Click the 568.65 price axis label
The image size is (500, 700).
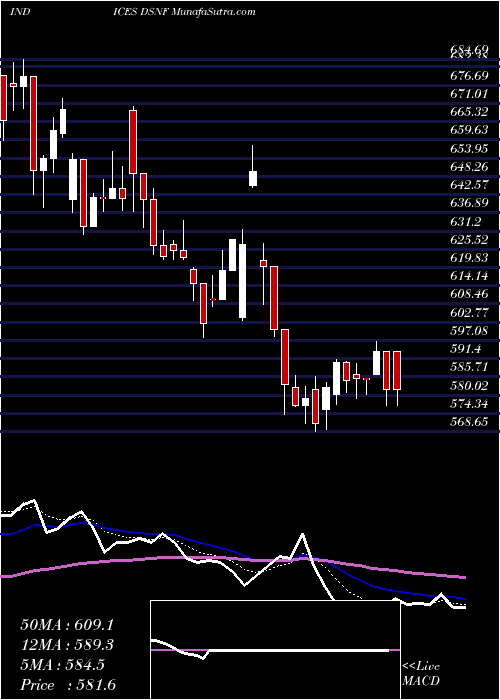[469, 422]
